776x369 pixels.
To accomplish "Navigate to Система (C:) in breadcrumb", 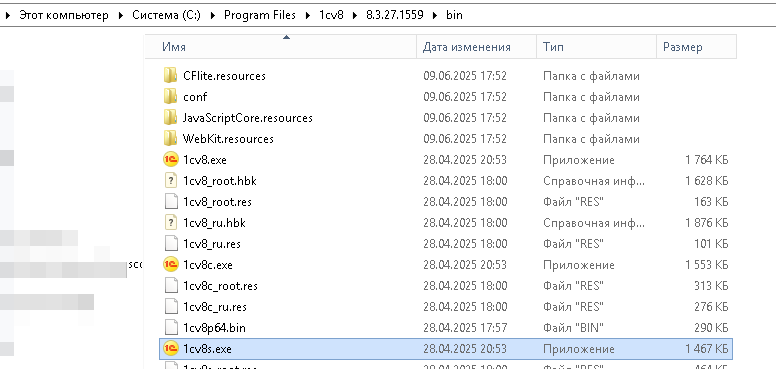I will [166, 15].
